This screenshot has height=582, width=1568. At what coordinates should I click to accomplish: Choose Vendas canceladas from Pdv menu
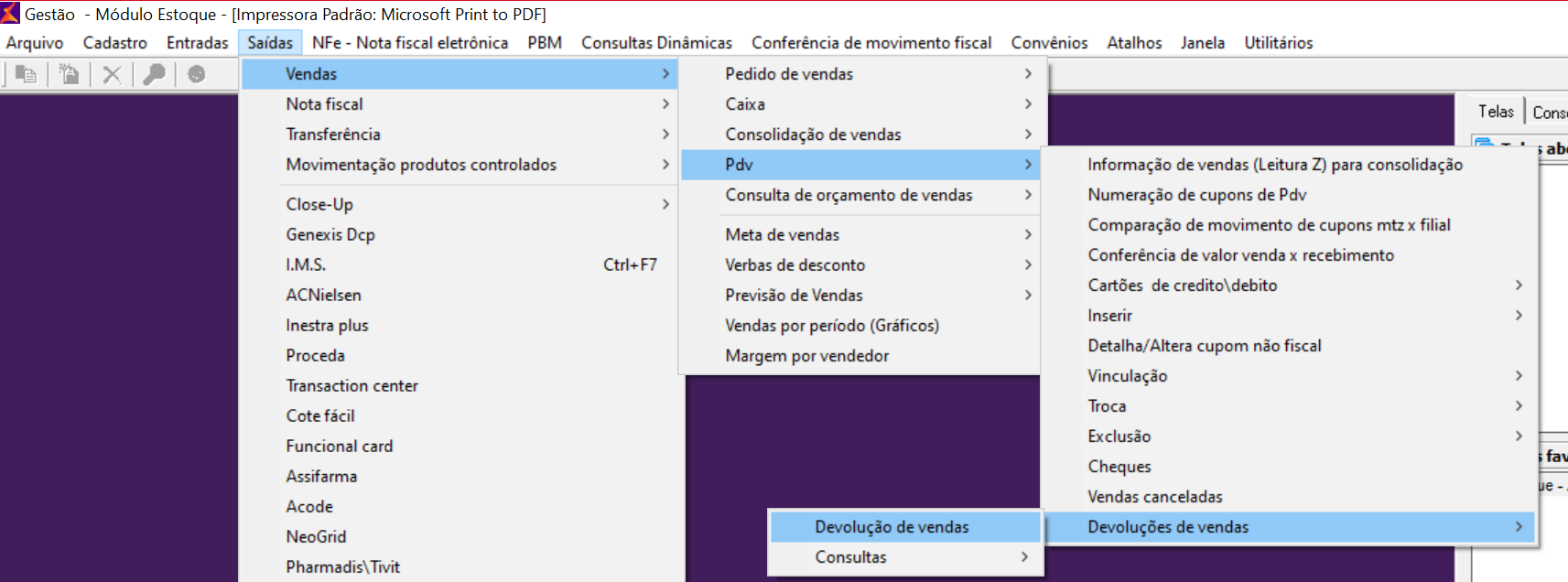pyautogui.click(x=1154, y=497)
